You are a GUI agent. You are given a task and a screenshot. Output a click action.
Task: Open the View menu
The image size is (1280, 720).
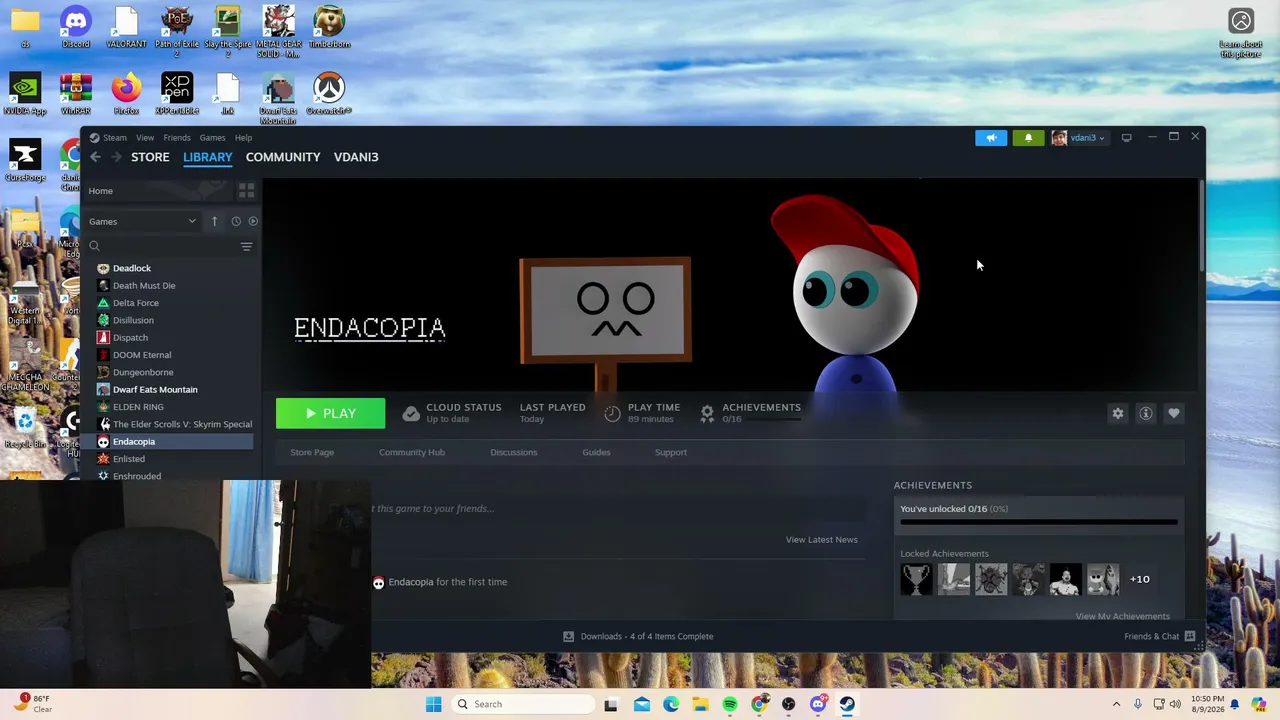click(x=145, y=138)
